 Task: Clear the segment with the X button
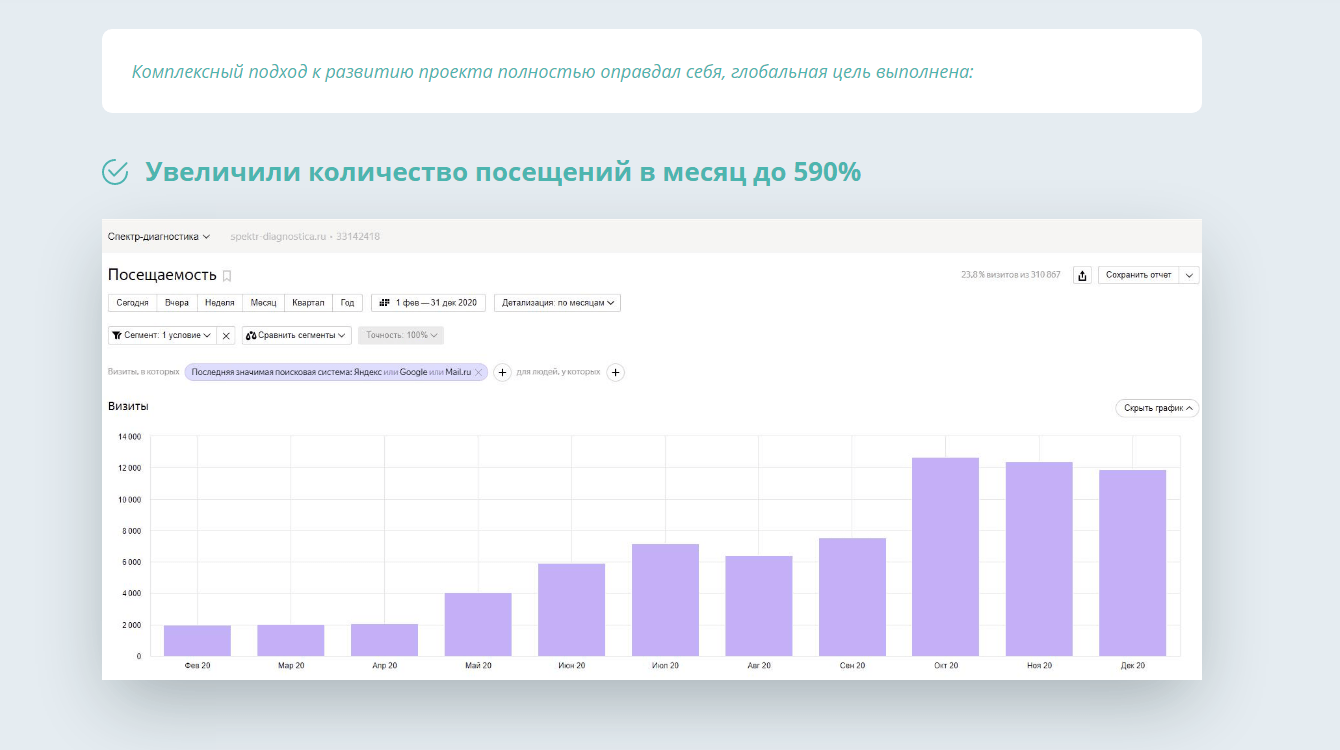pos(226,336)
